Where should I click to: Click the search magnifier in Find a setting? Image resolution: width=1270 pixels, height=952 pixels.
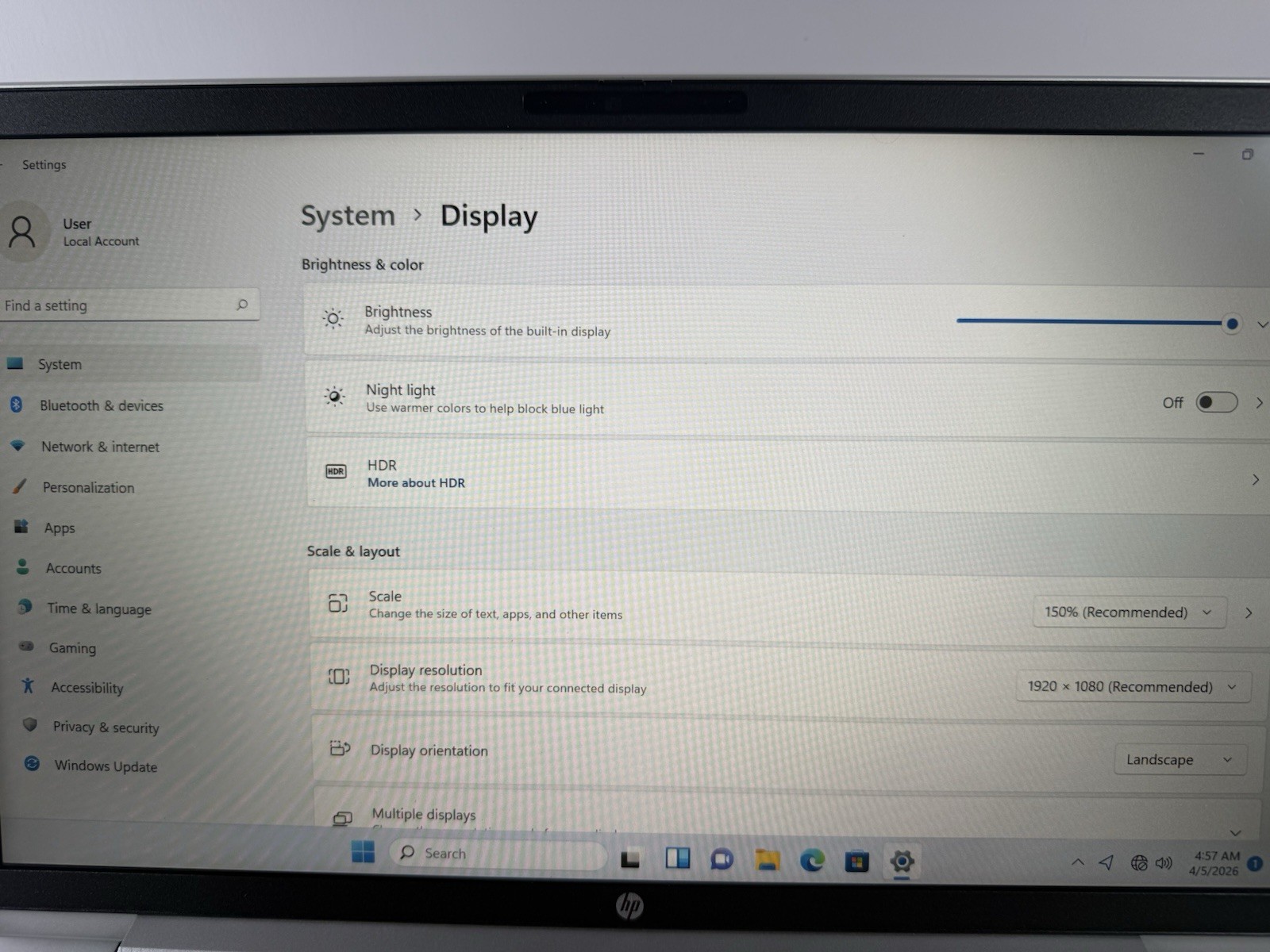(x=242, y=305)
